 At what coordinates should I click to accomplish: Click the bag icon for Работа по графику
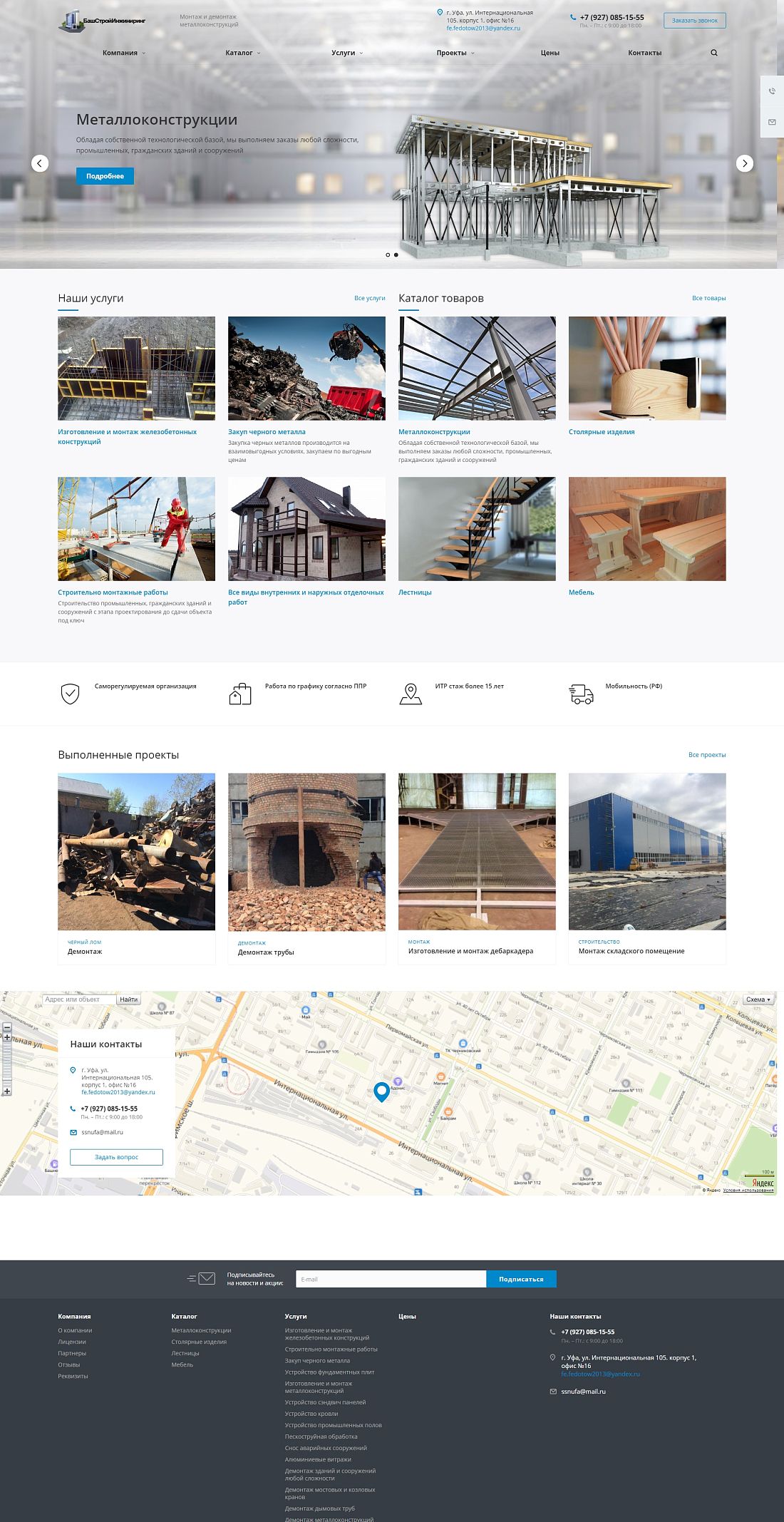pos(240,694)
